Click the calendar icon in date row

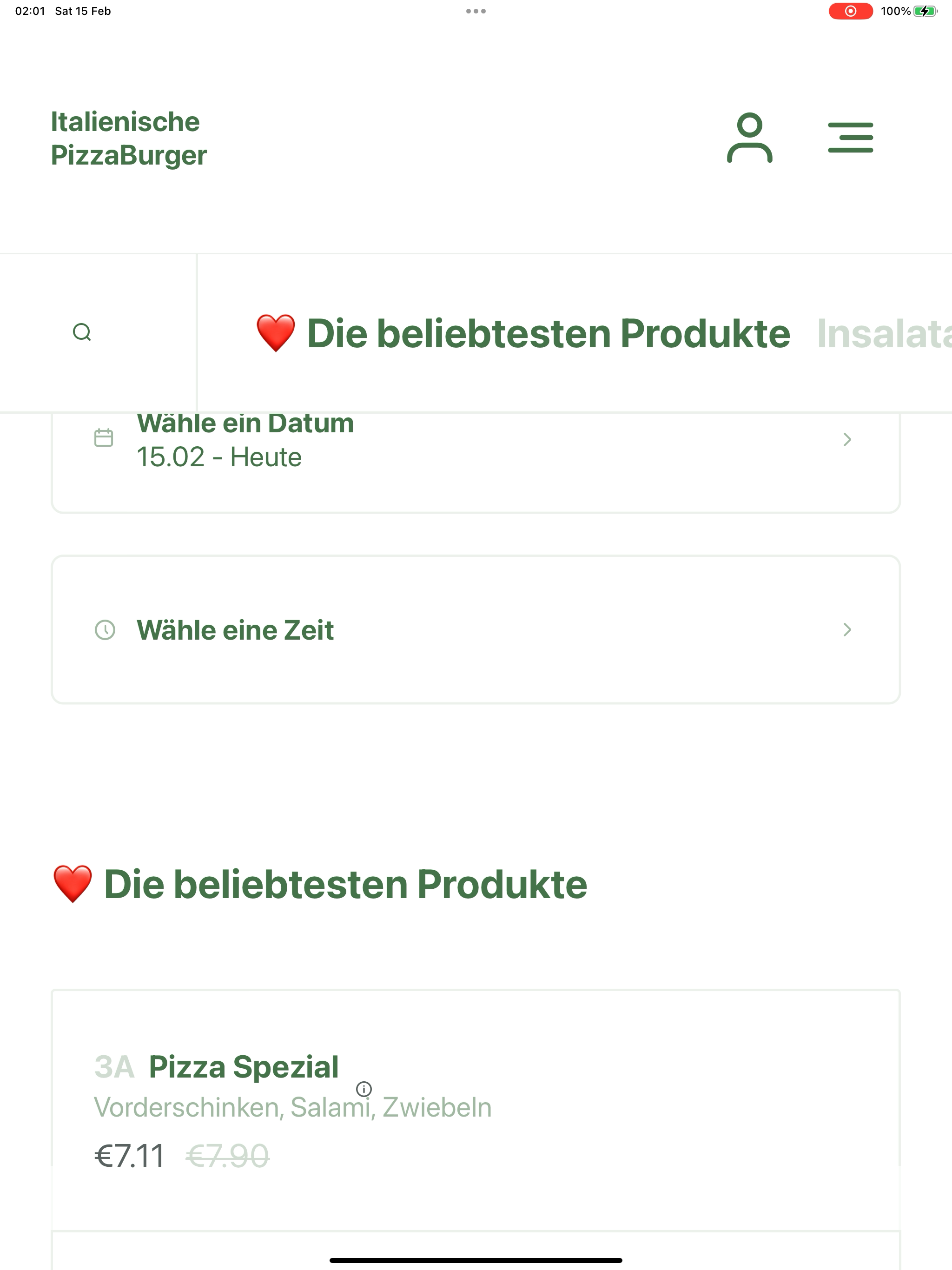coord(103,437)
